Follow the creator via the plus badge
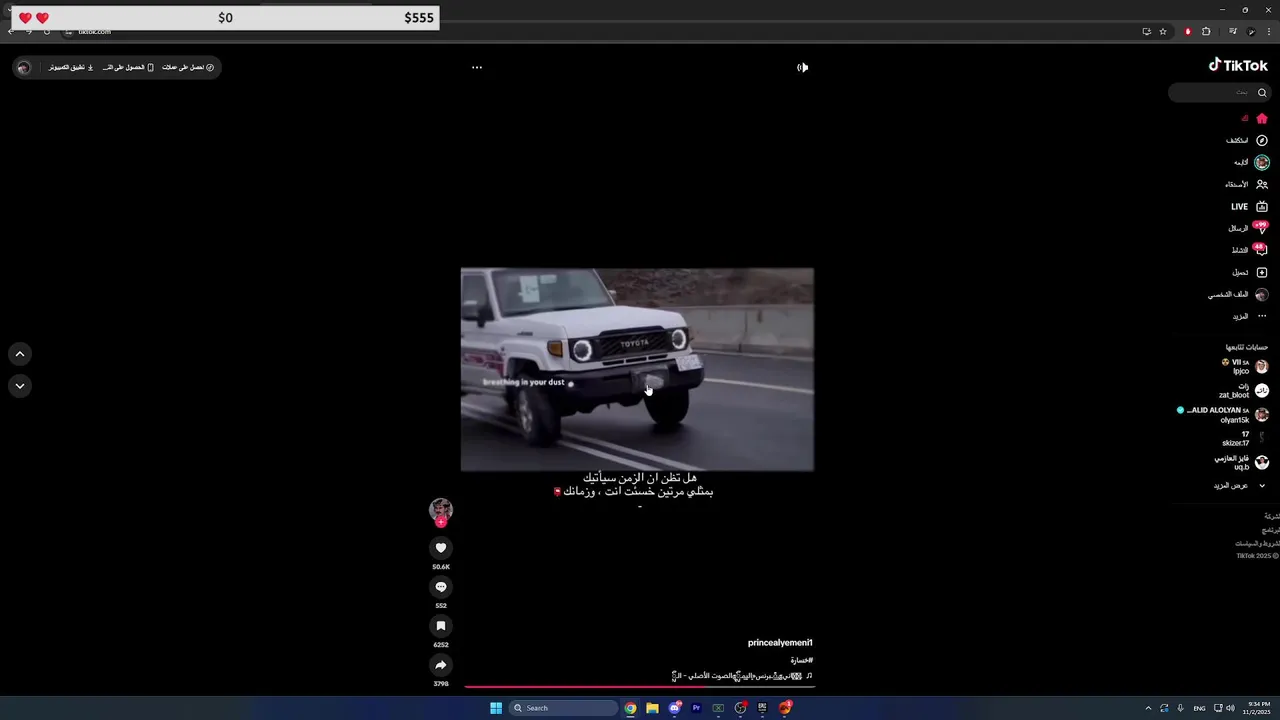 [441, 522]
